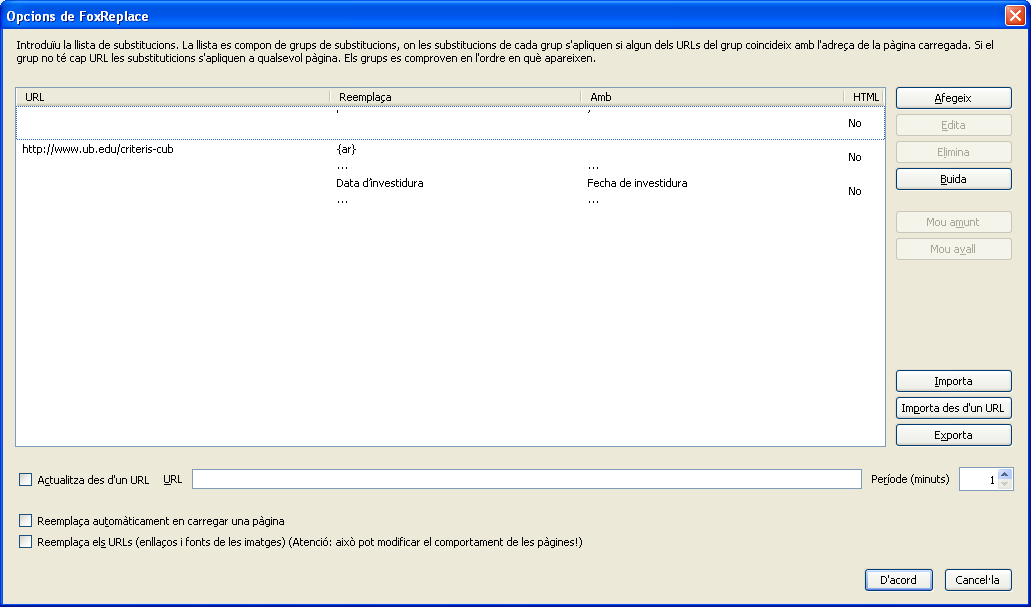Click the HTML column header
The height and width of the screenshot is (607, 1031).
(x=865, y=97)
